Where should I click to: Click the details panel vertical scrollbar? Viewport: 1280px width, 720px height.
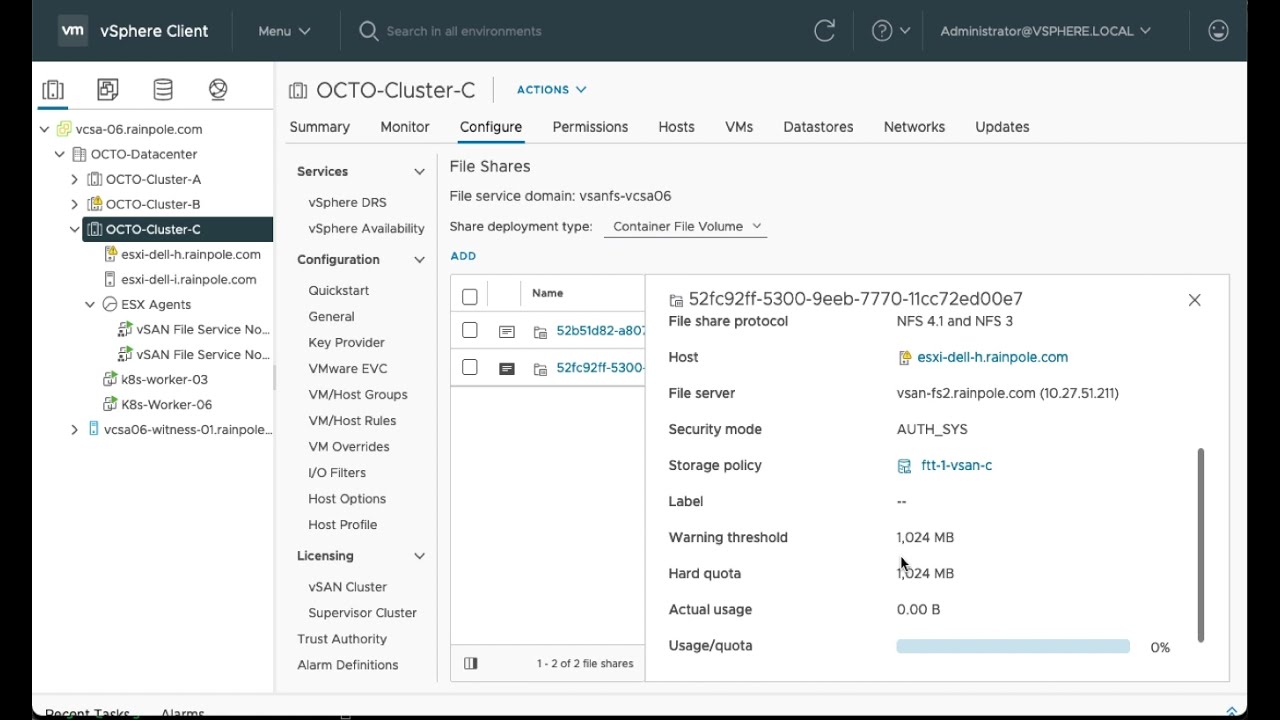[1201, 545]
